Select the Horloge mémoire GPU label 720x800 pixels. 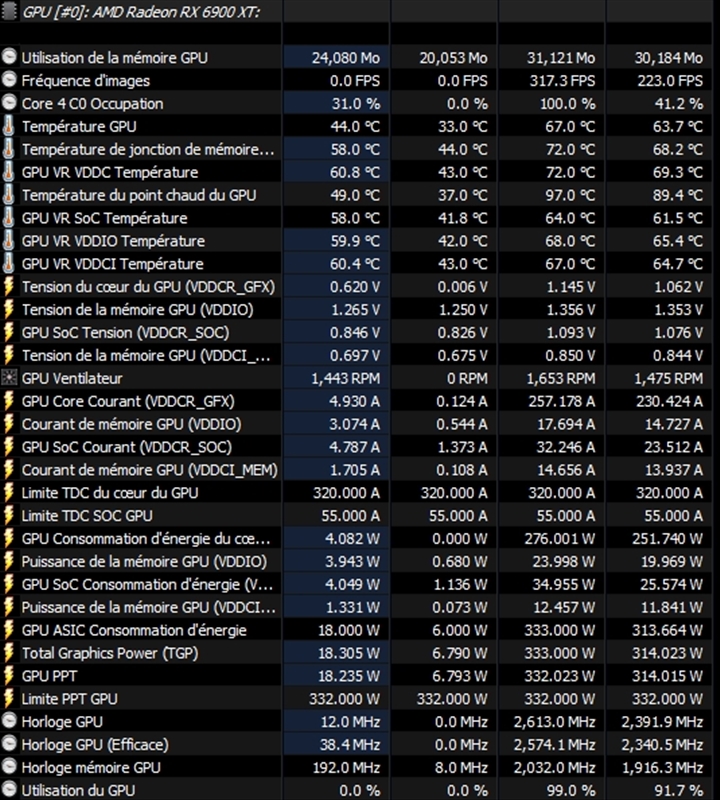pyautogui.click(x=91, y=767)
